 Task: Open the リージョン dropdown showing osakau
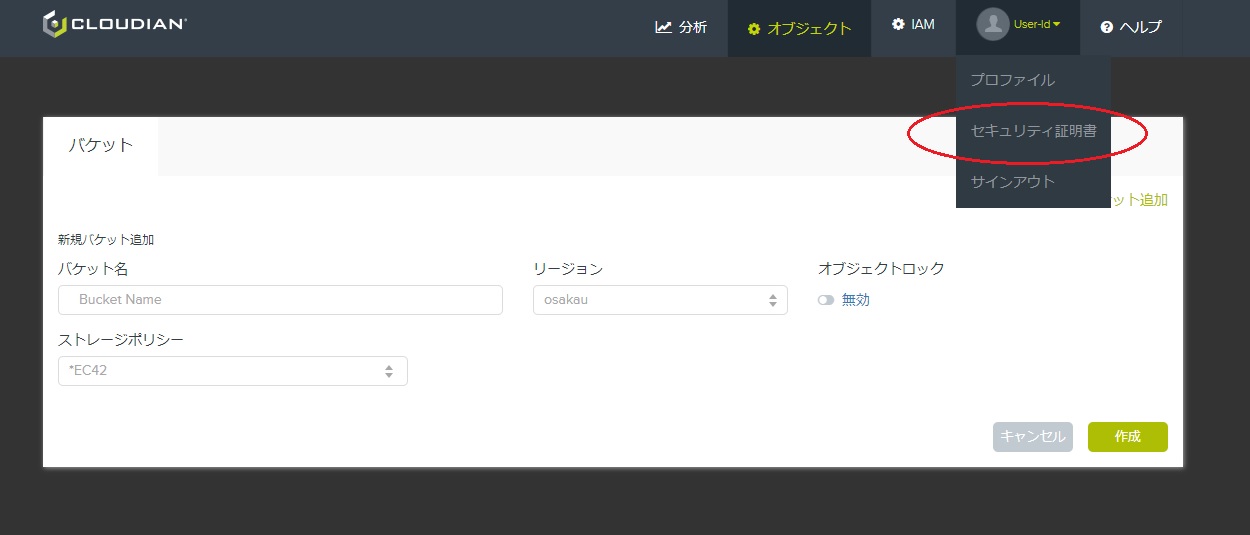tap(660, 300)
